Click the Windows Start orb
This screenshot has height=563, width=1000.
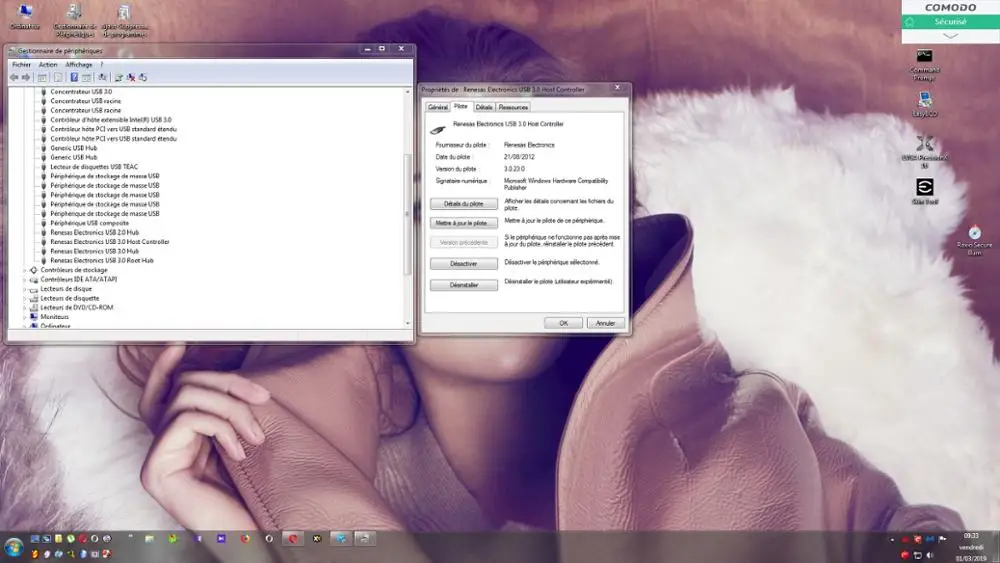click(x=14, y=546)
